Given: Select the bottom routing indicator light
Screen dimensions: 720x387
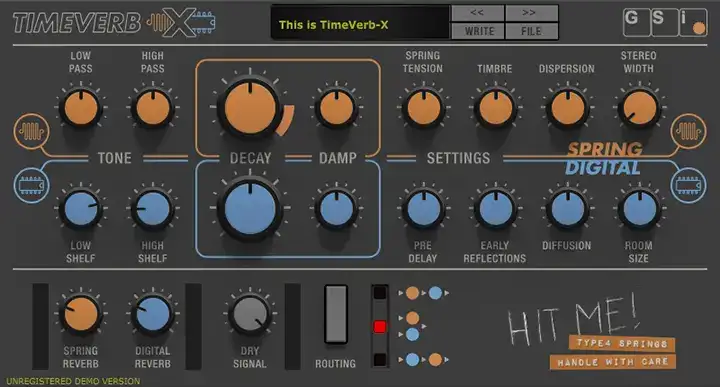Looking at the screenshot, I should coord(380,359).
